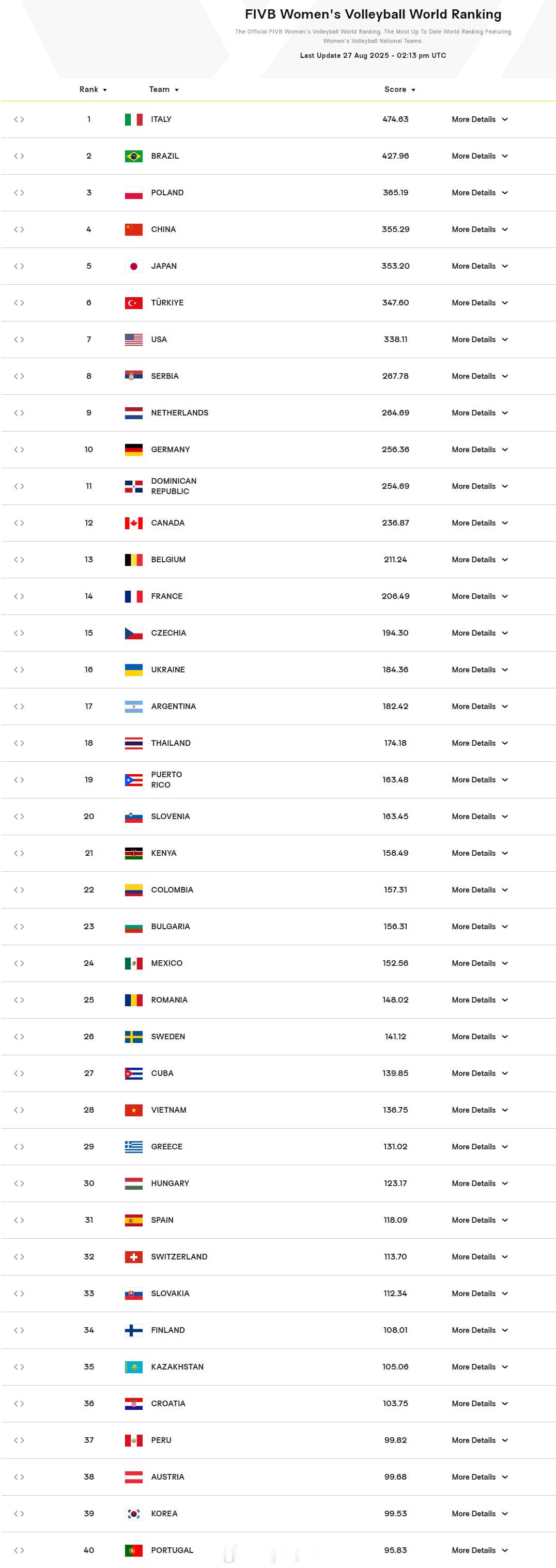The width and height of the screenshot is (556, 1568).
Task: Expand More Details for China
Action: 480,229
